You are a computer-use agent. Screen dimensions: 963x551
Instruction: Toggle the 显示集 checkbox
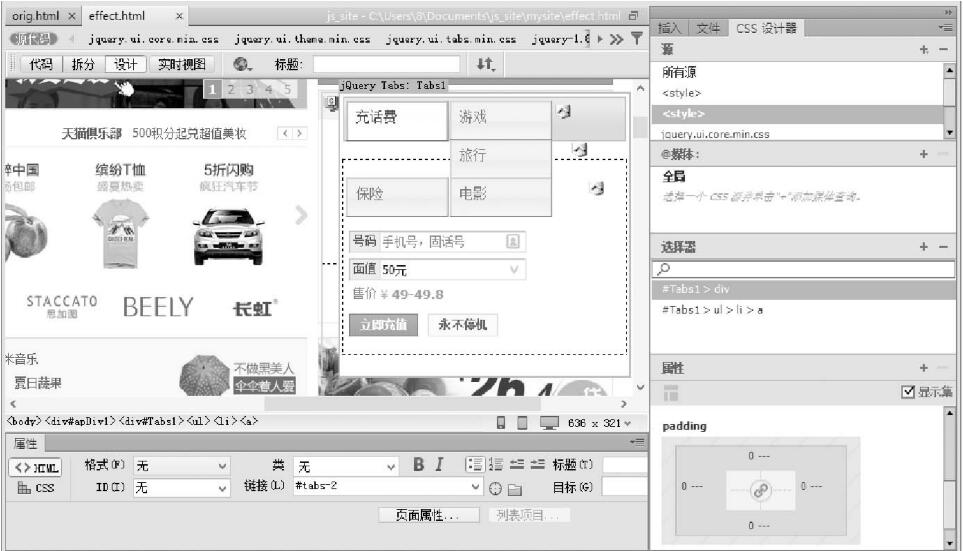tap(908, 392)
